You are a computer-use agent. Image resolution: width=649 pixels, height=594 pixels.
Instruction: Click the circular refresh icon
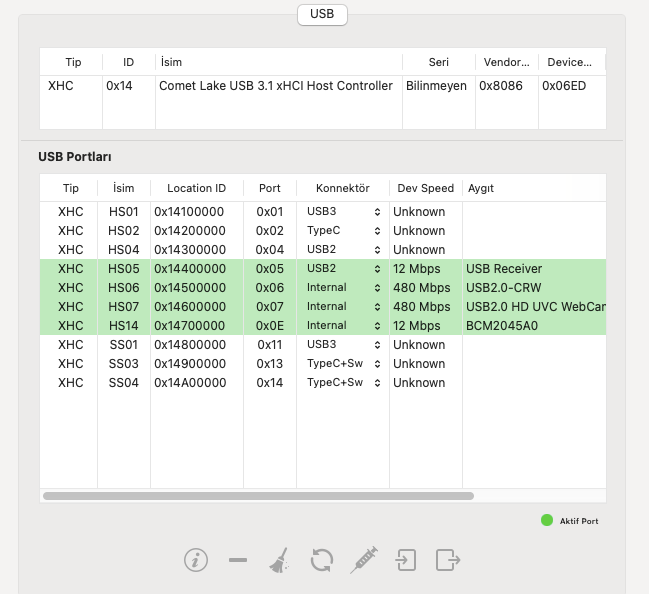(322, 560)
